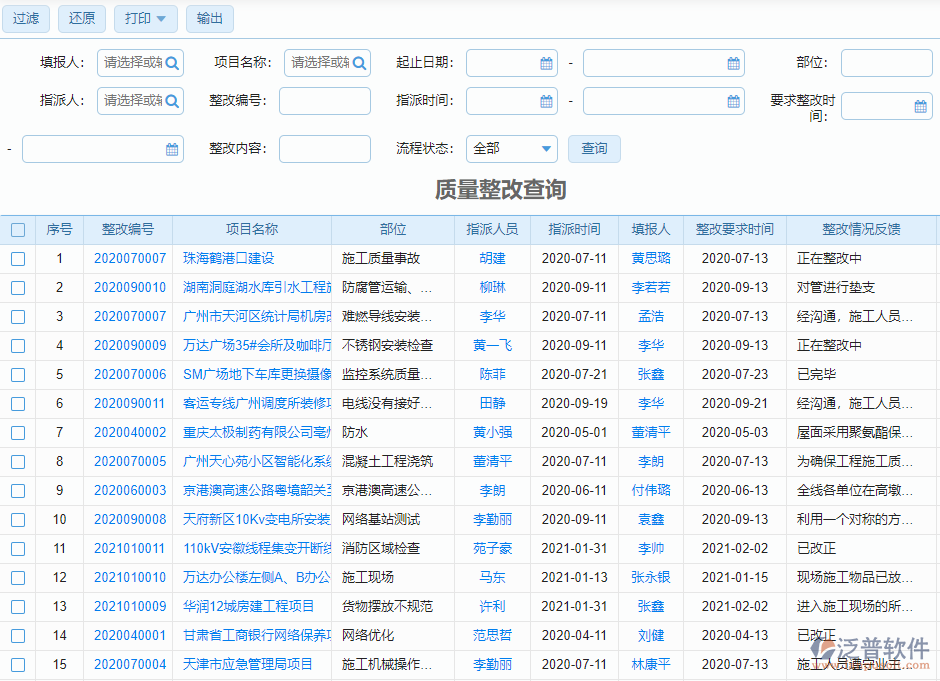Toggle the select-all checkbox in table header
The height and width of the screenshot is (681, 940).
[17, 229]
